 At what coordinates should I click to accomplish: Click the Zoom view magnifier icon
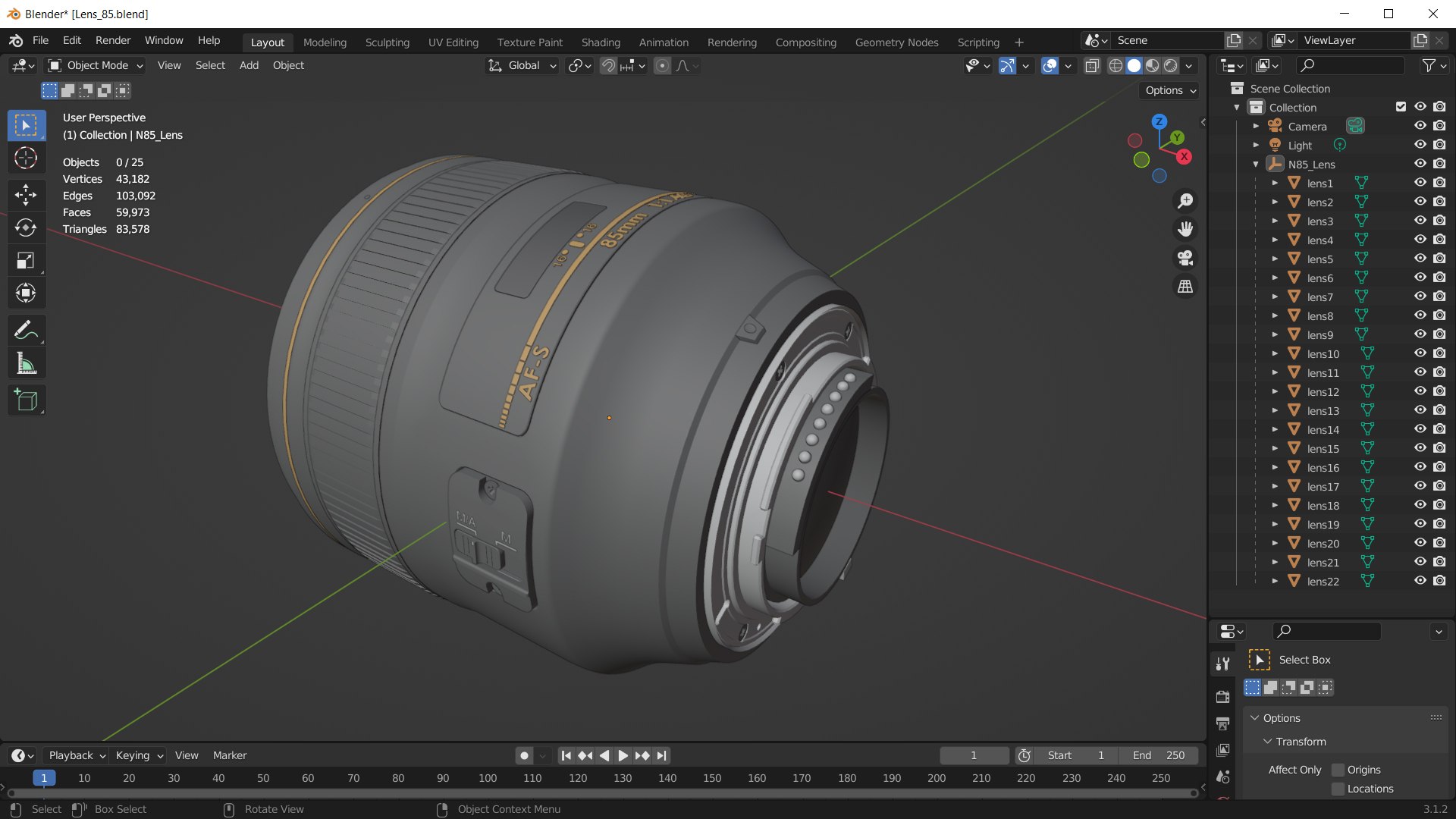click(x=1185, y=200)
